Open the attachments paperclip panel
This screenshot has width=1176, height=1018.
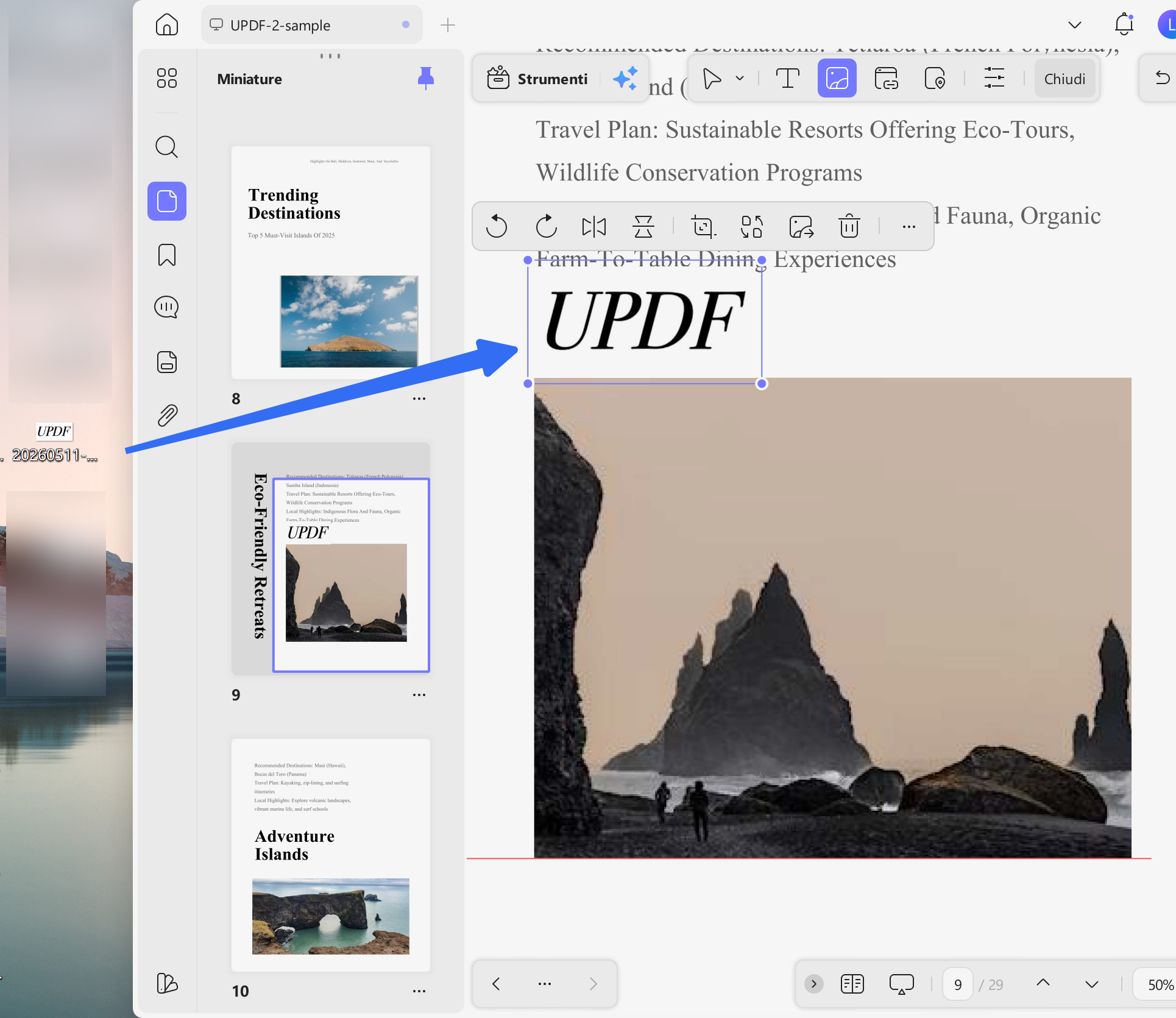click(166, 415)
